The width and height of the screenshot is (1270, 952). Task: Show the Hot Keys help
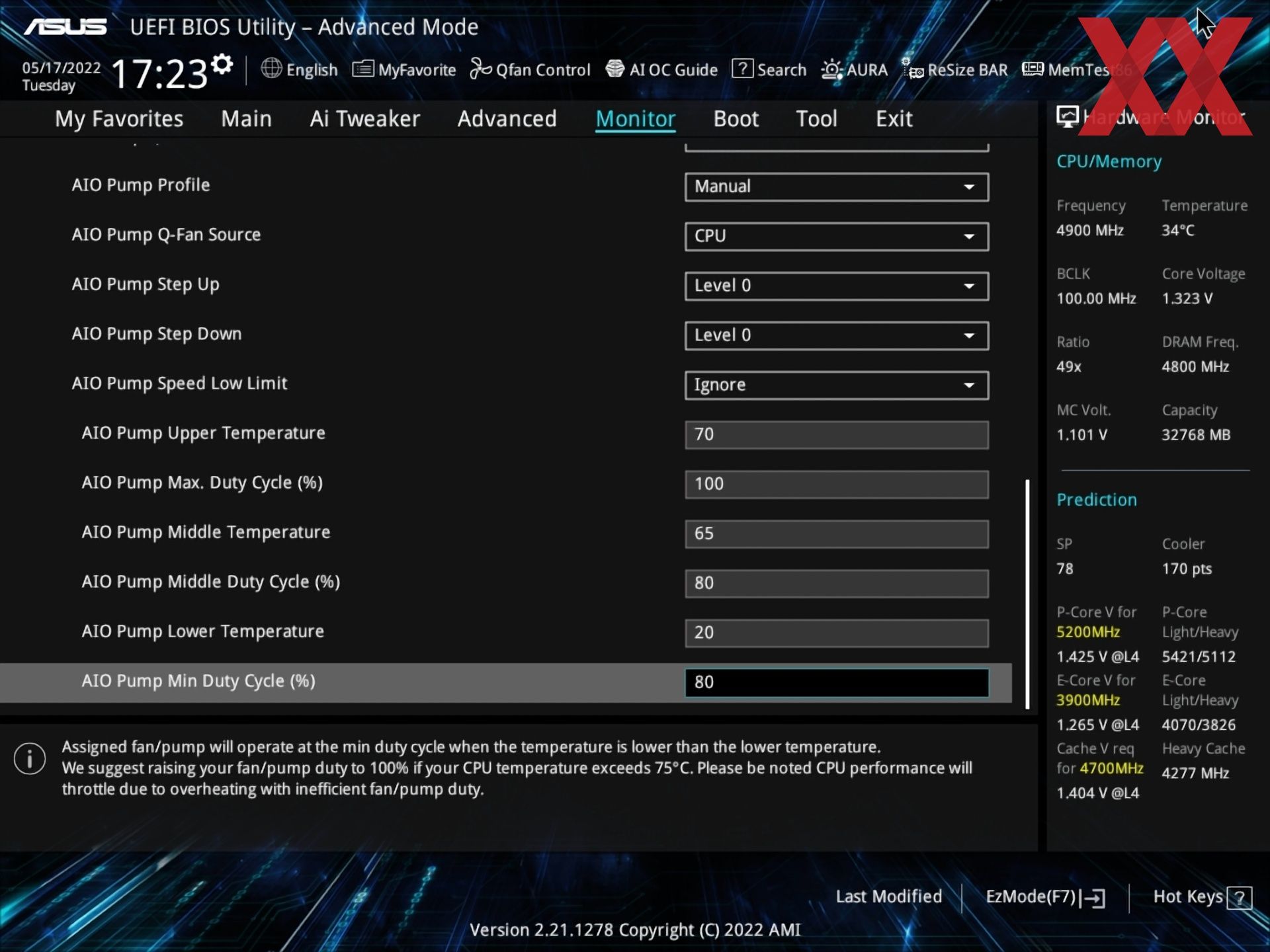click(x=1203, y=897)
